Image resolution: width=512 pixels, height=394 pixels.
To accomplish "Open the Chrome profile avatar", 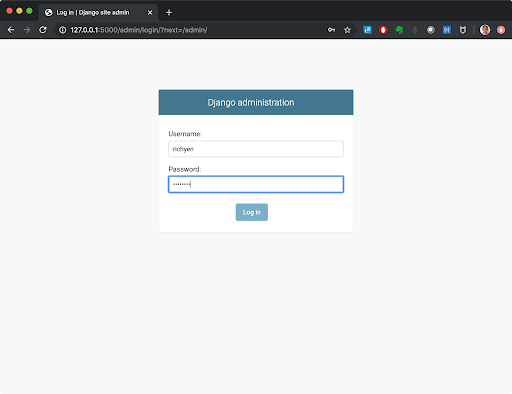I will point(485,30).
